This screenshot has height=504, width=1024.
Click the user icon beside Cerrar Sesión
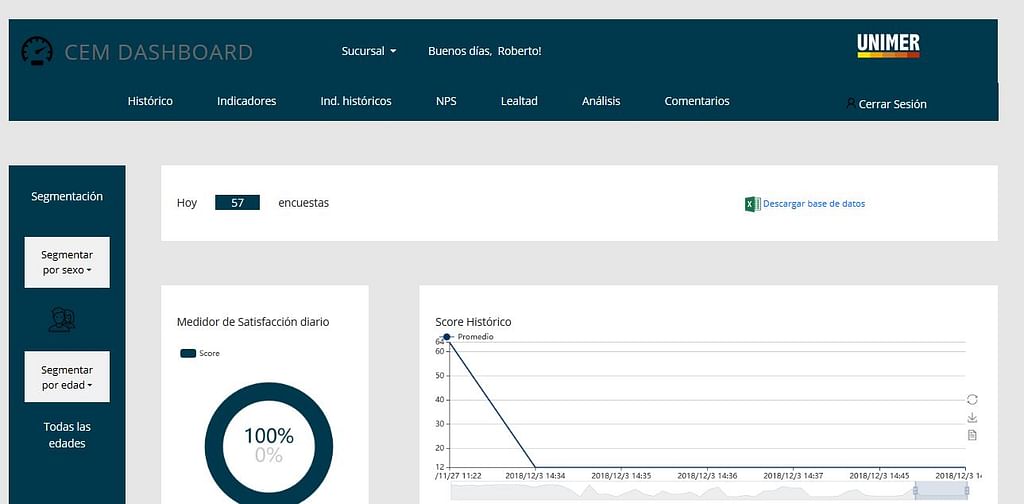[850, 104]
